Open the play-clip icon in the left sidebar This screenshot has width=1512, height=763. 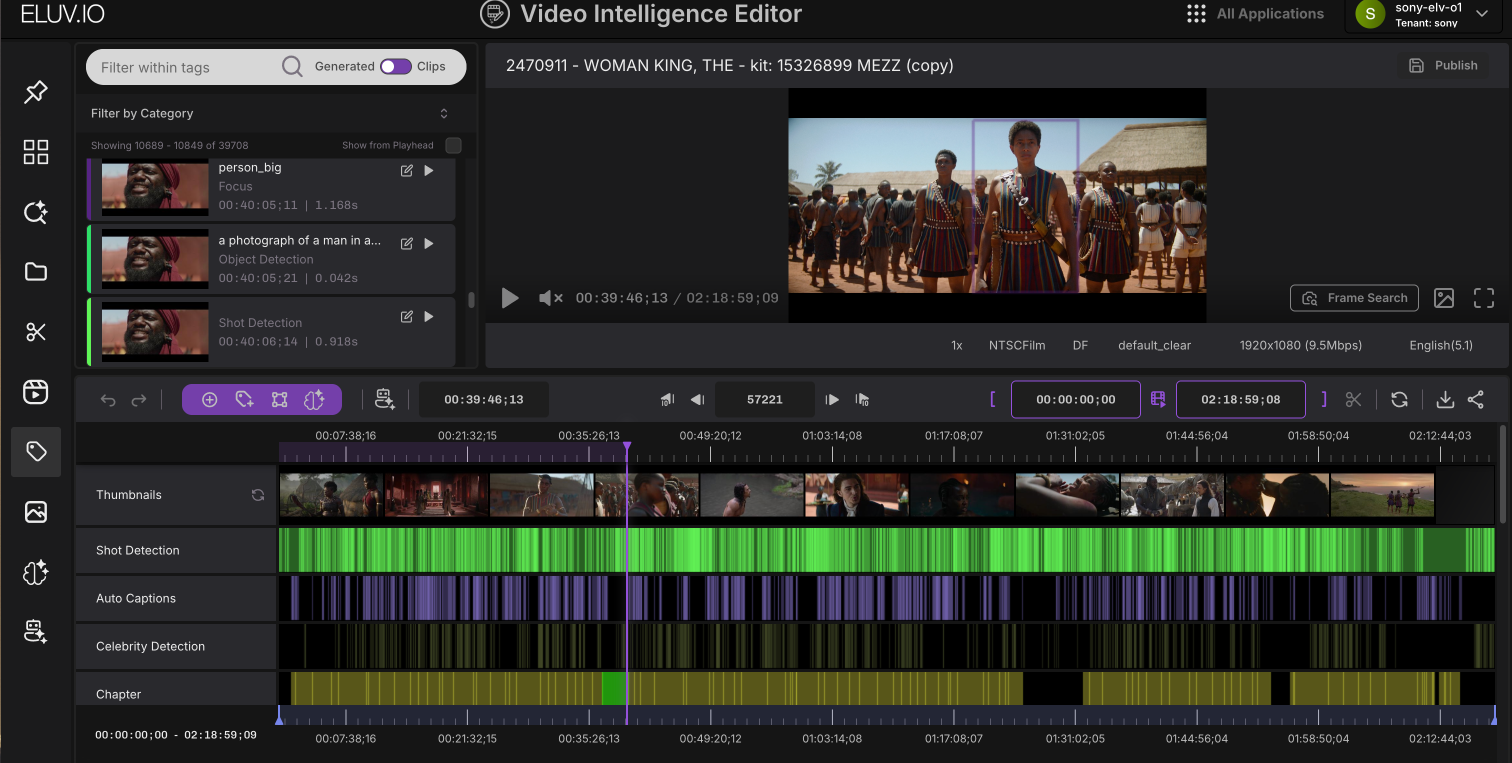pos(36,392)
